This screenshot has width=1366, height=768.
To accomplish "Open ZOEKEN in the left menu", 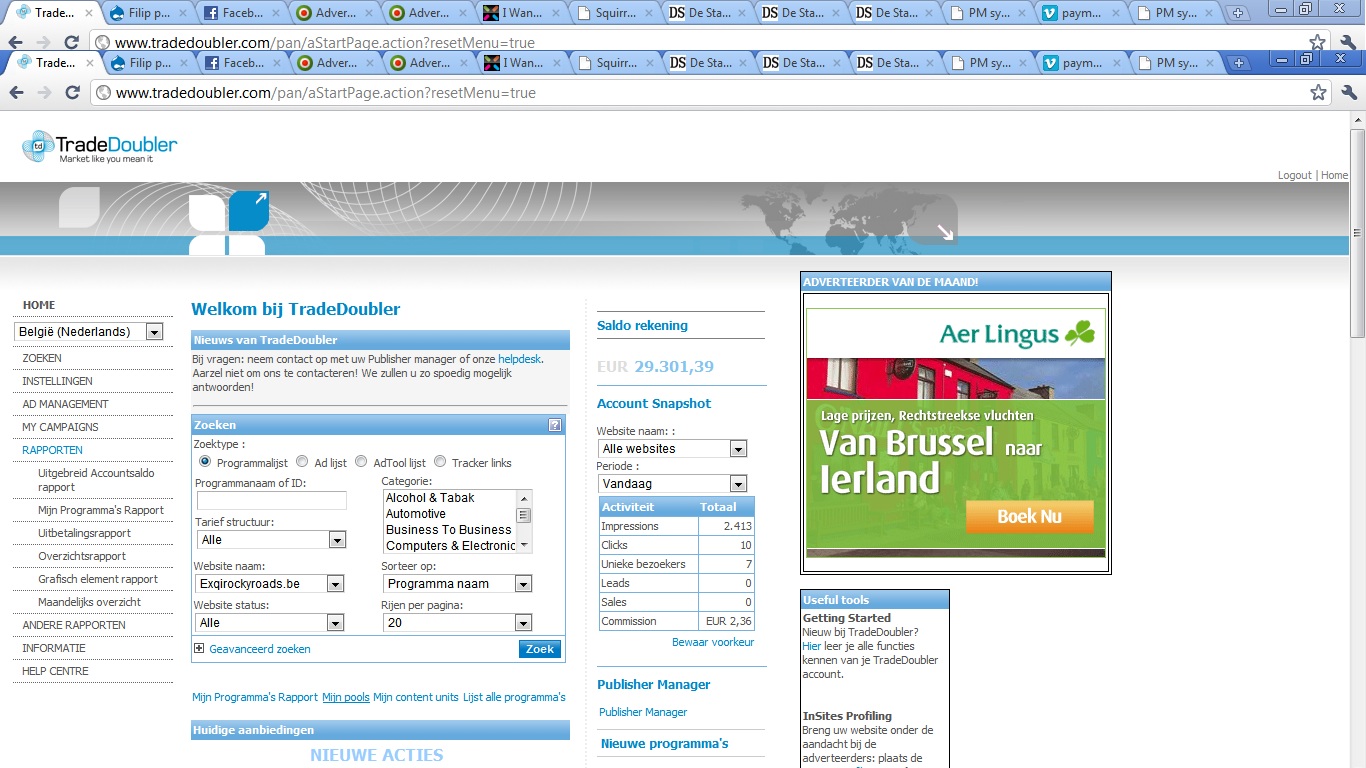I will [x=42, y=358].
